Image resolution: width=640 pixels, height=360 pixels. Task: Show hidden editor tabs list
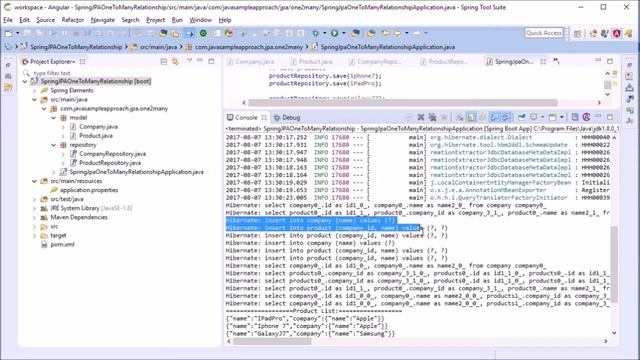(x=556, y=61)
